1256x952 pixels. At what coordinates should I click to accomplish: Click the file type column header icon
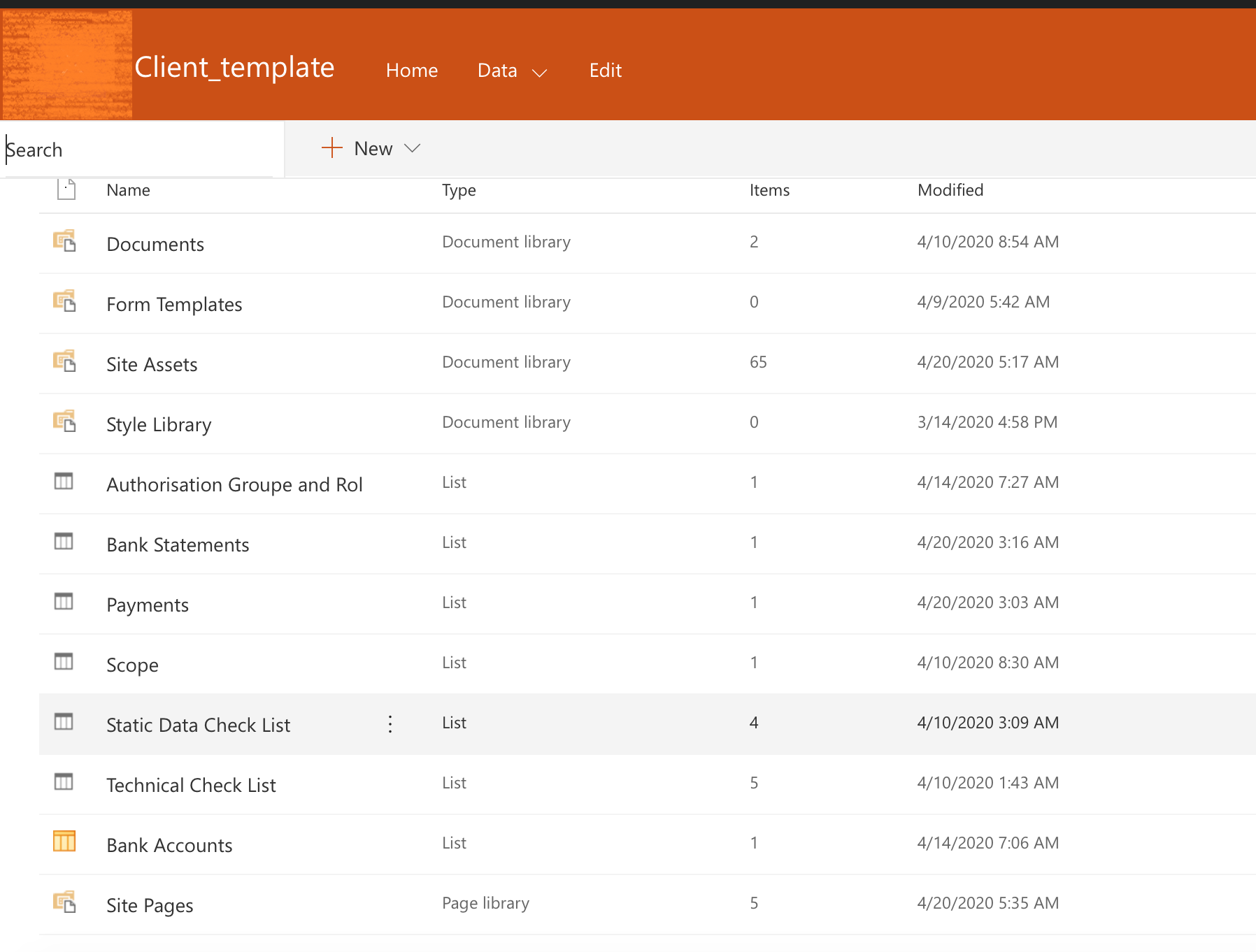pos(66,189)
